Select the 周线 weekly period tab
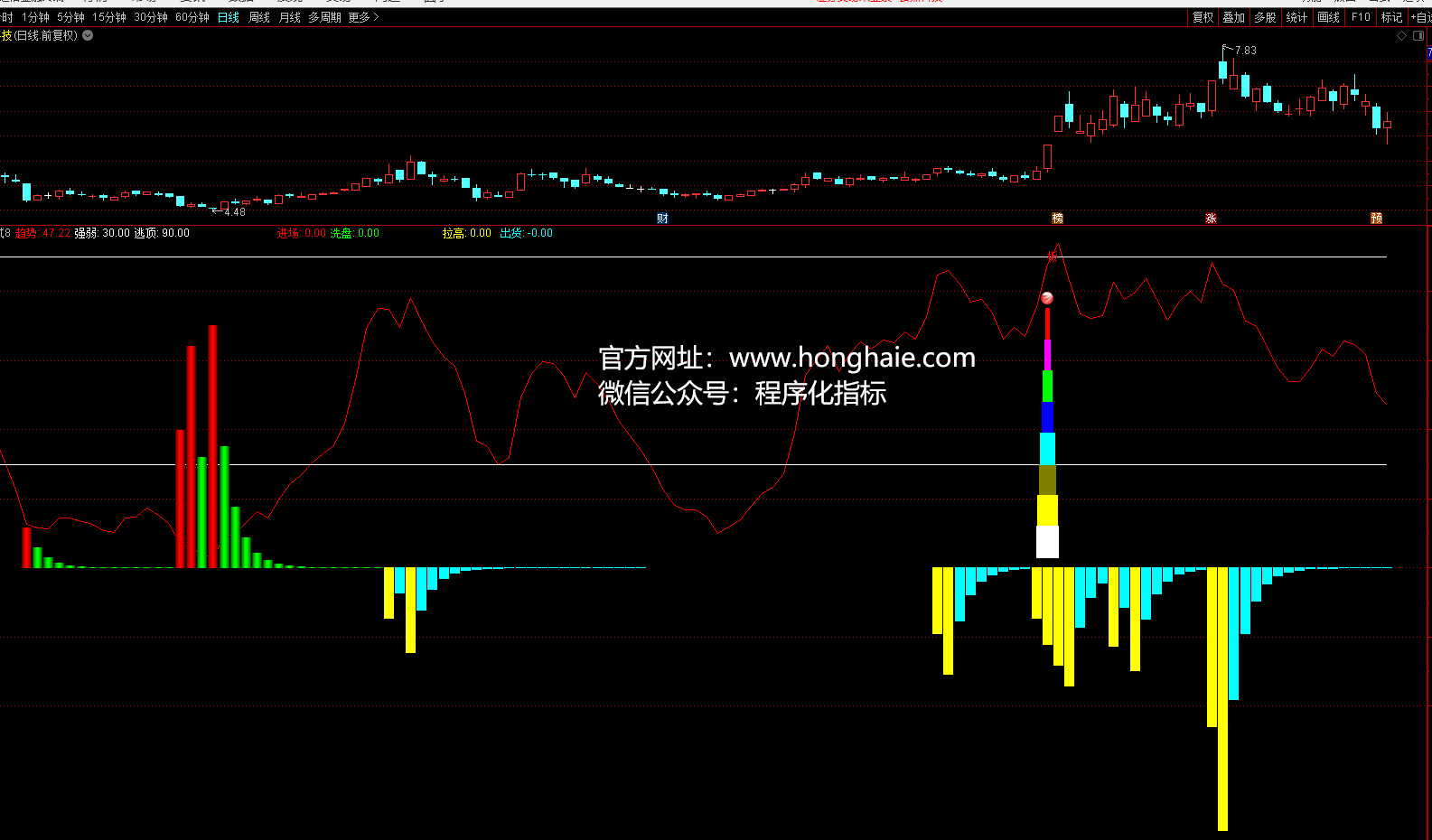The height and width of the screenshot is (840, 1432). point(259,17)
